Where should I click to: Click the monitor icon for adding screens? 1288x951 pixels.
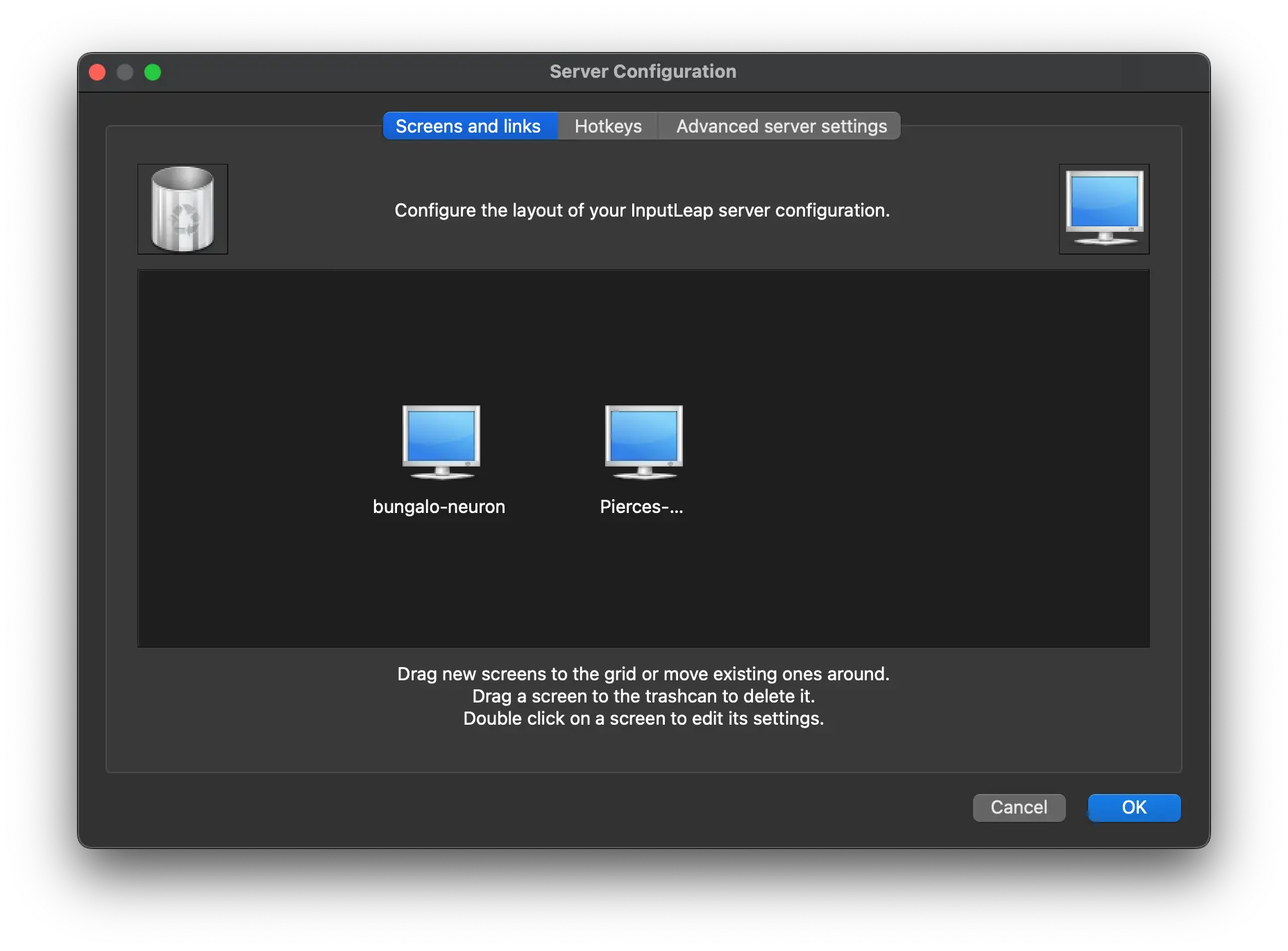[x=1103, y=208]
